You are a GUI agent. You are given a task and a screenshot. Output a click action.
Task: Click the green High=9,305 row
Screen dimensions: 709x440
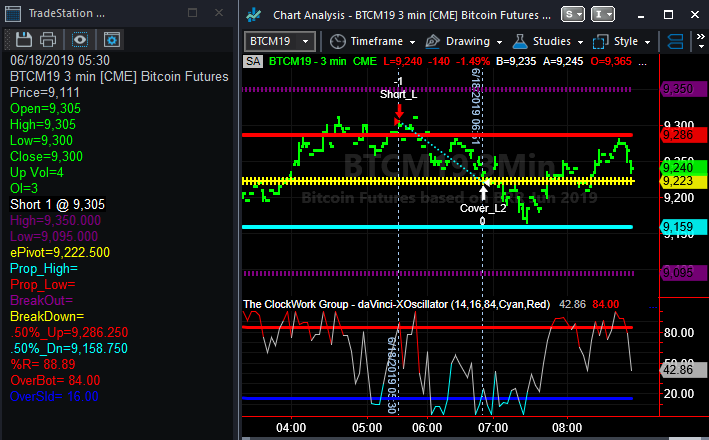click(43, 124)
